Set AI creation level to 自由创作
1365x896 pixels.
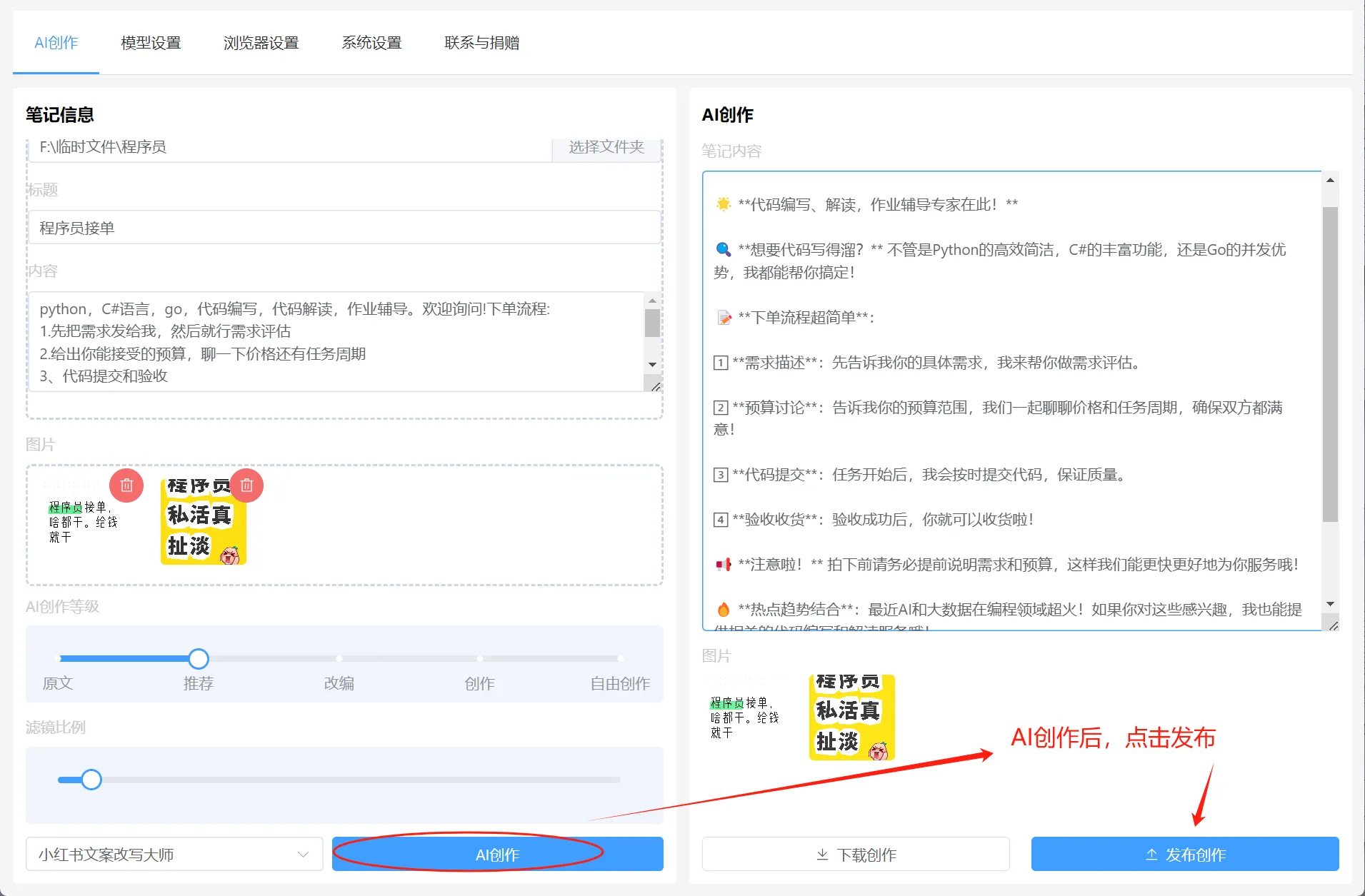pos(620,658)
